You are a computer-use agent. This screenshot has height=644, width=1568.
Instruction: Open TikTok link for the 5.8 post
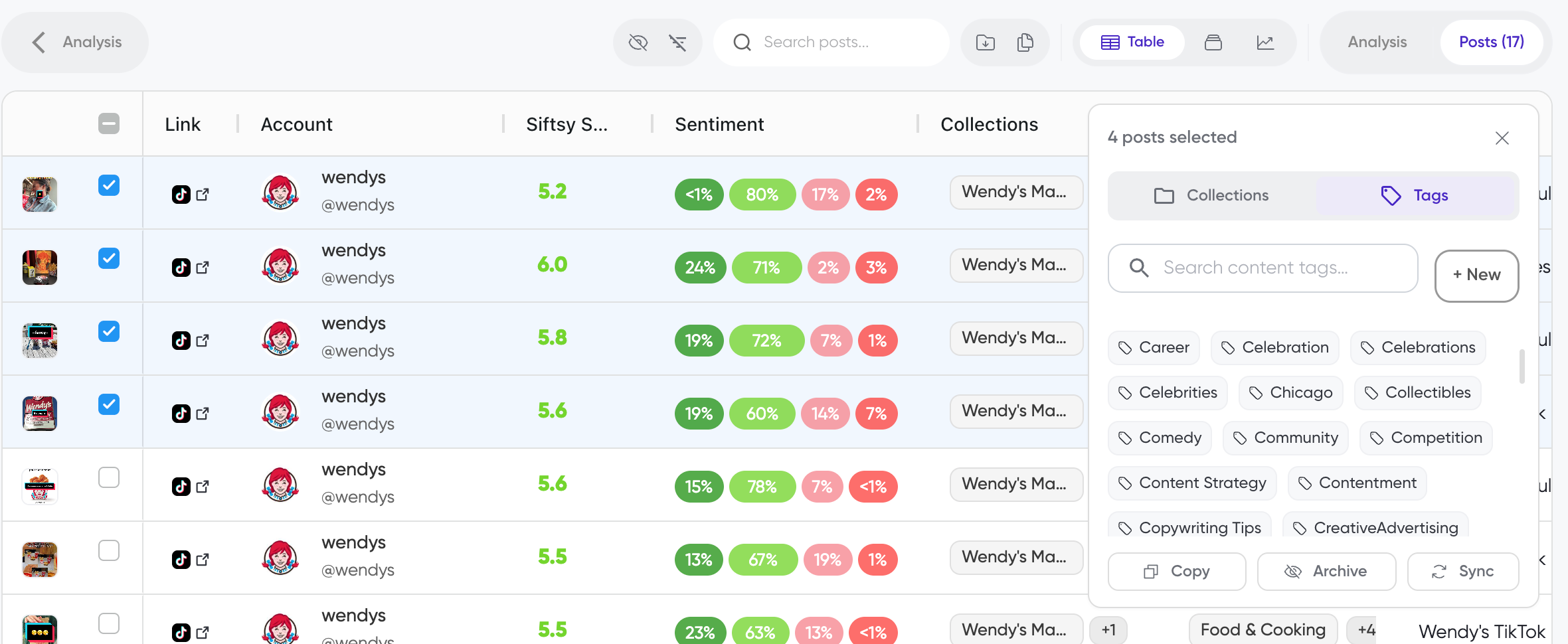pos(191,341)
